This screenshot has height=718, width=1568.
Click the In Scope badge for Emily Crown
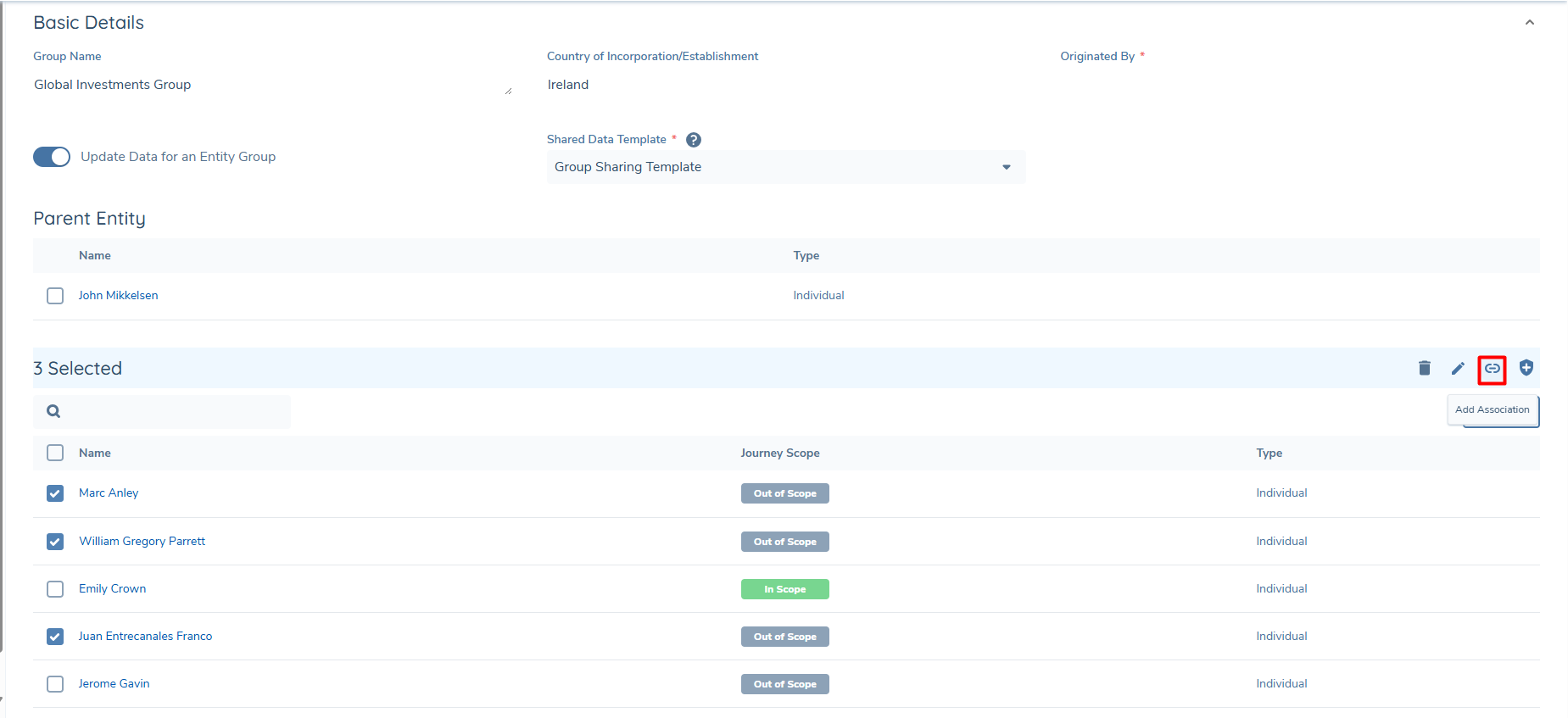[784, 589]
